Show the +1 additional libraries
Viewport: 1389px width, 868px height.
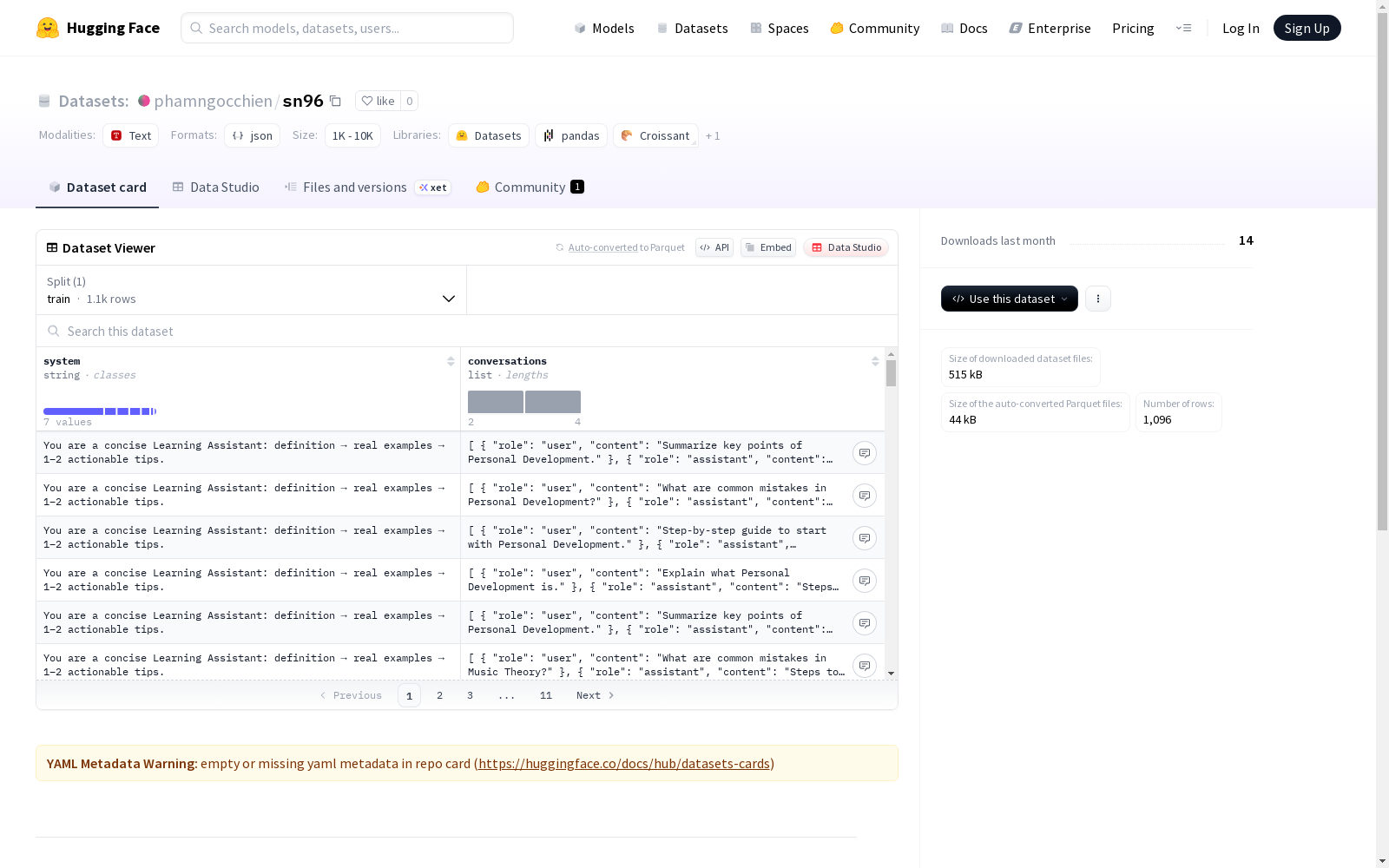[713, 135]
